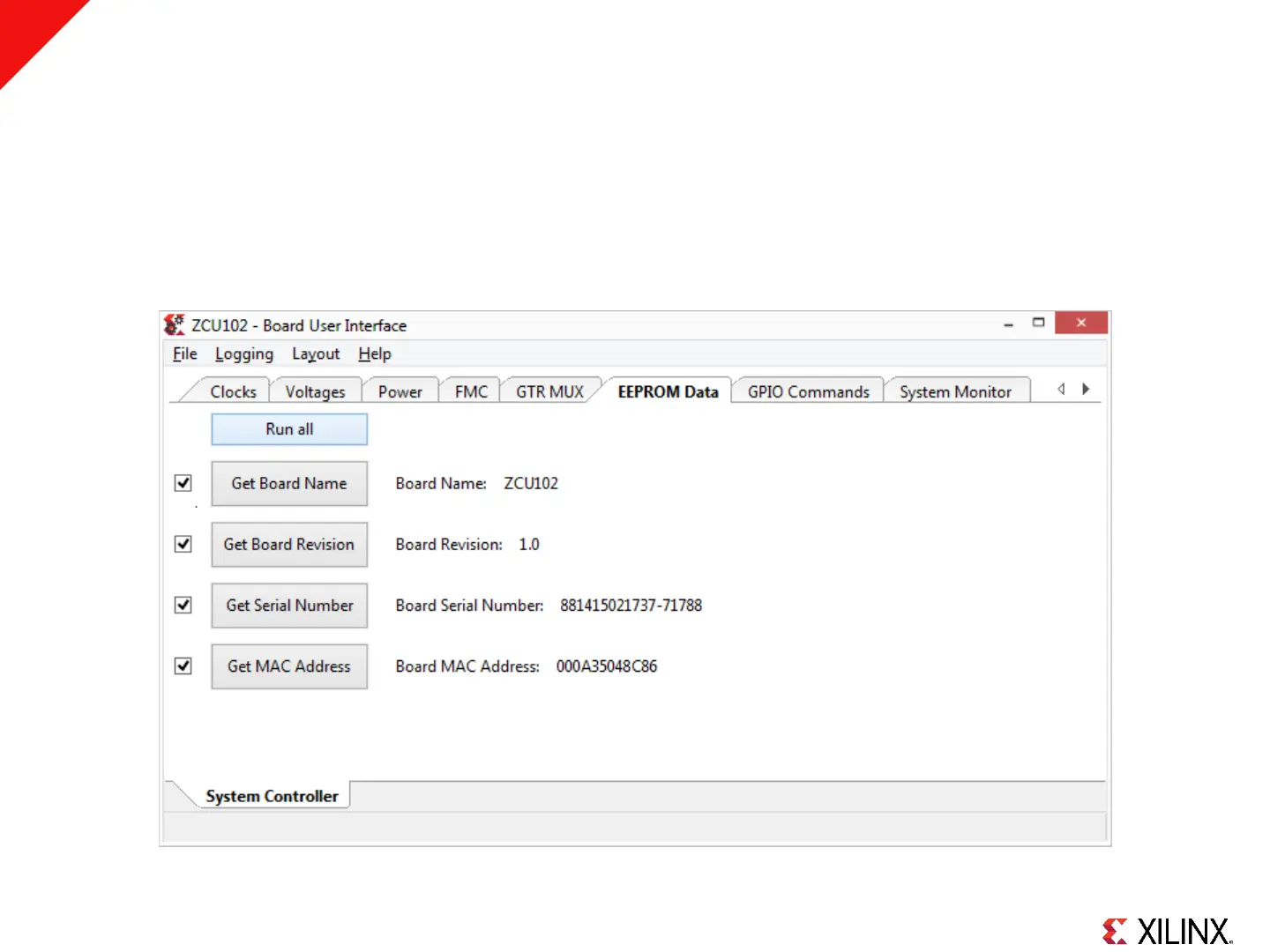The height and width of the screenshot is (952, 1270).
Task: Click the ZCU102 application icon in title bar
Action: [175, 325]
